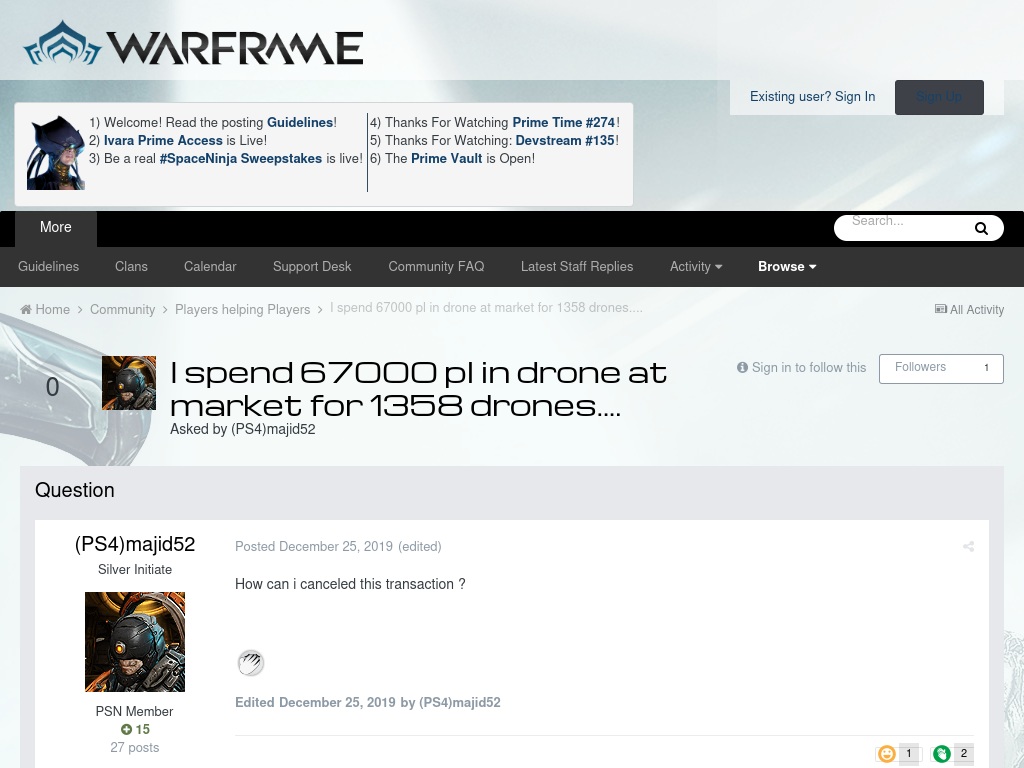Expand the Activity dropdown menu

pyautogui.click(x=696, y=266)
